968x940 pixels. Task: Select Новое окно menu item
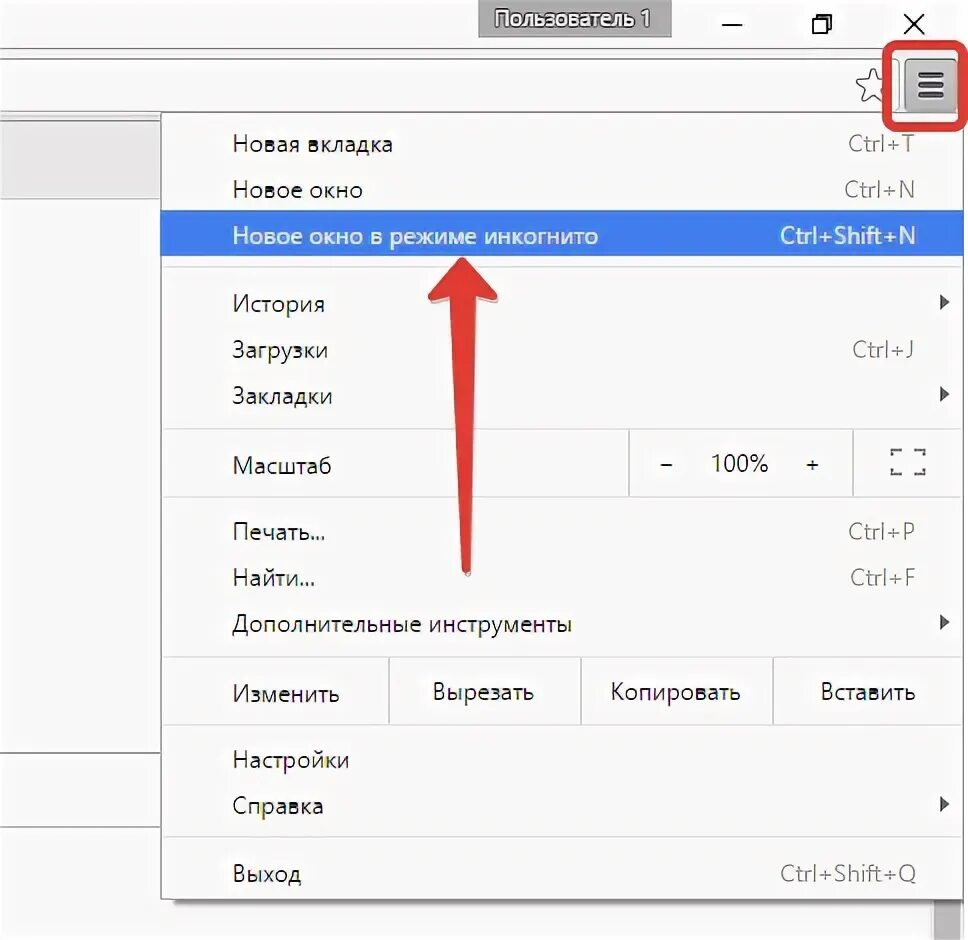pyautogui.click(x=562, y=189)
